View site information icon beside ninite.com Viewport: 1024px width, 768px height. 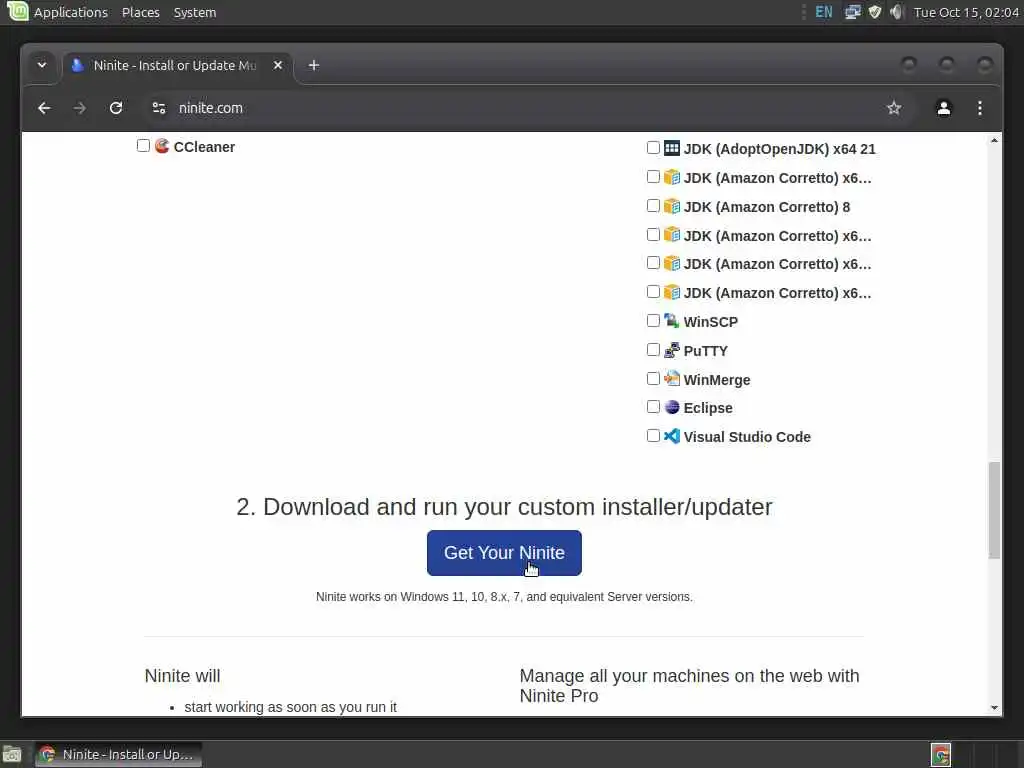(159, 108)
